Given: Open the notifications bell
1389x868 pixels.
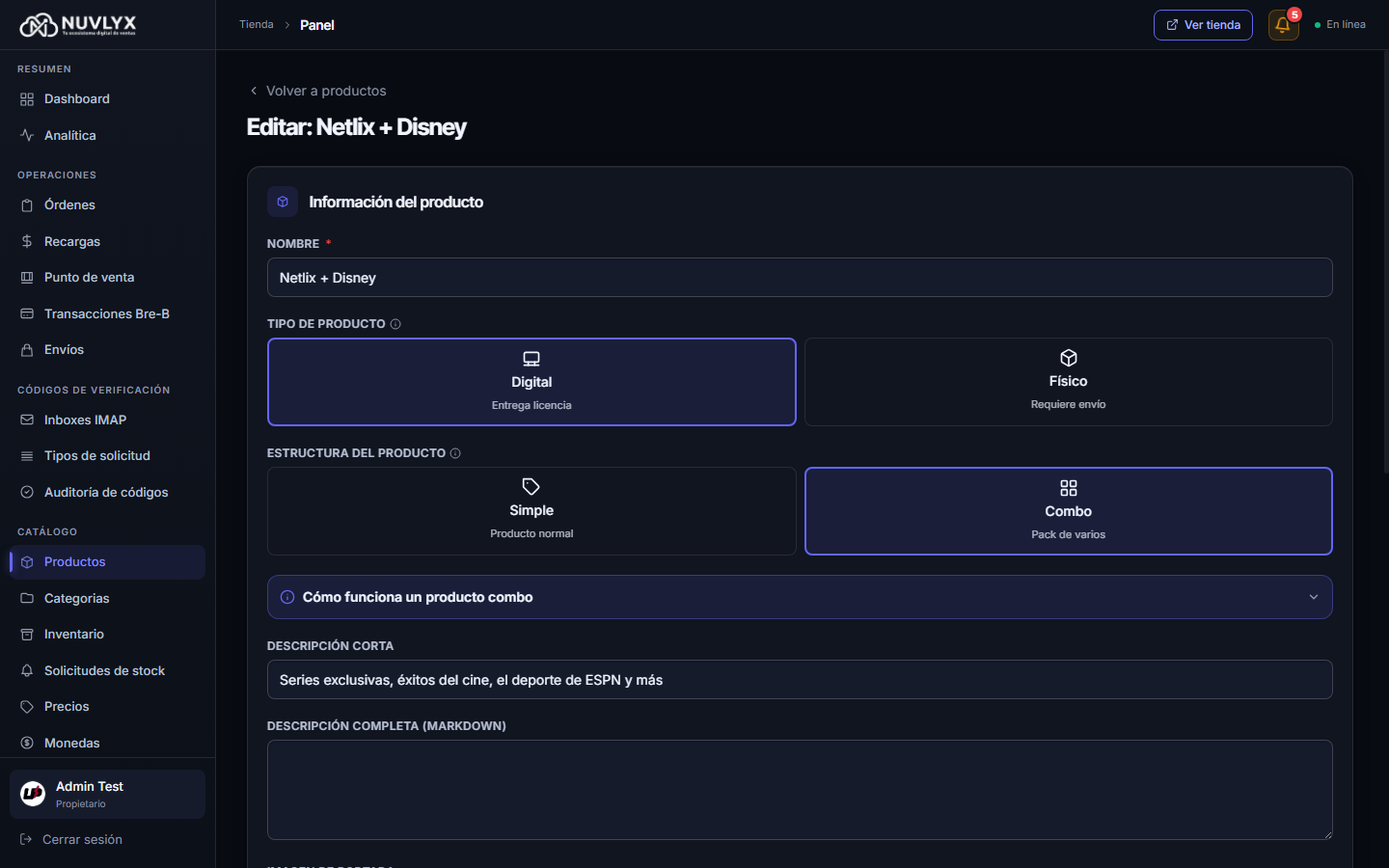Looking at the screenshot, I should (1283, 25).
